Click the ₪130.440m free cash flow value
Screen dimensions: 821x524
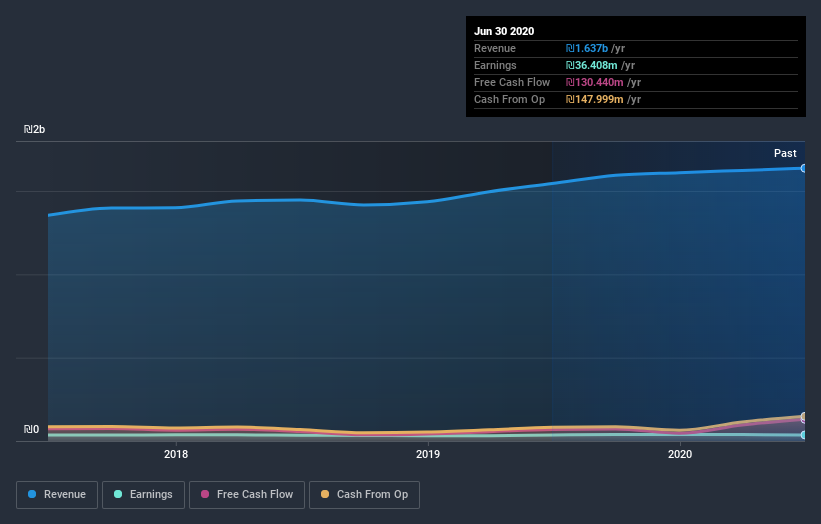click(x=594, y=82)
